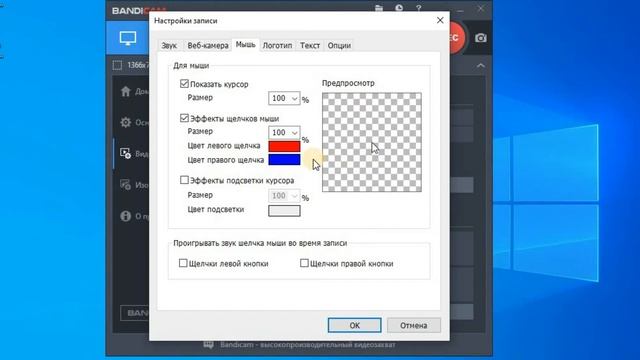
Task: Switch to the Звук tab
Action: pyautogui.click(x=169, y=45)
